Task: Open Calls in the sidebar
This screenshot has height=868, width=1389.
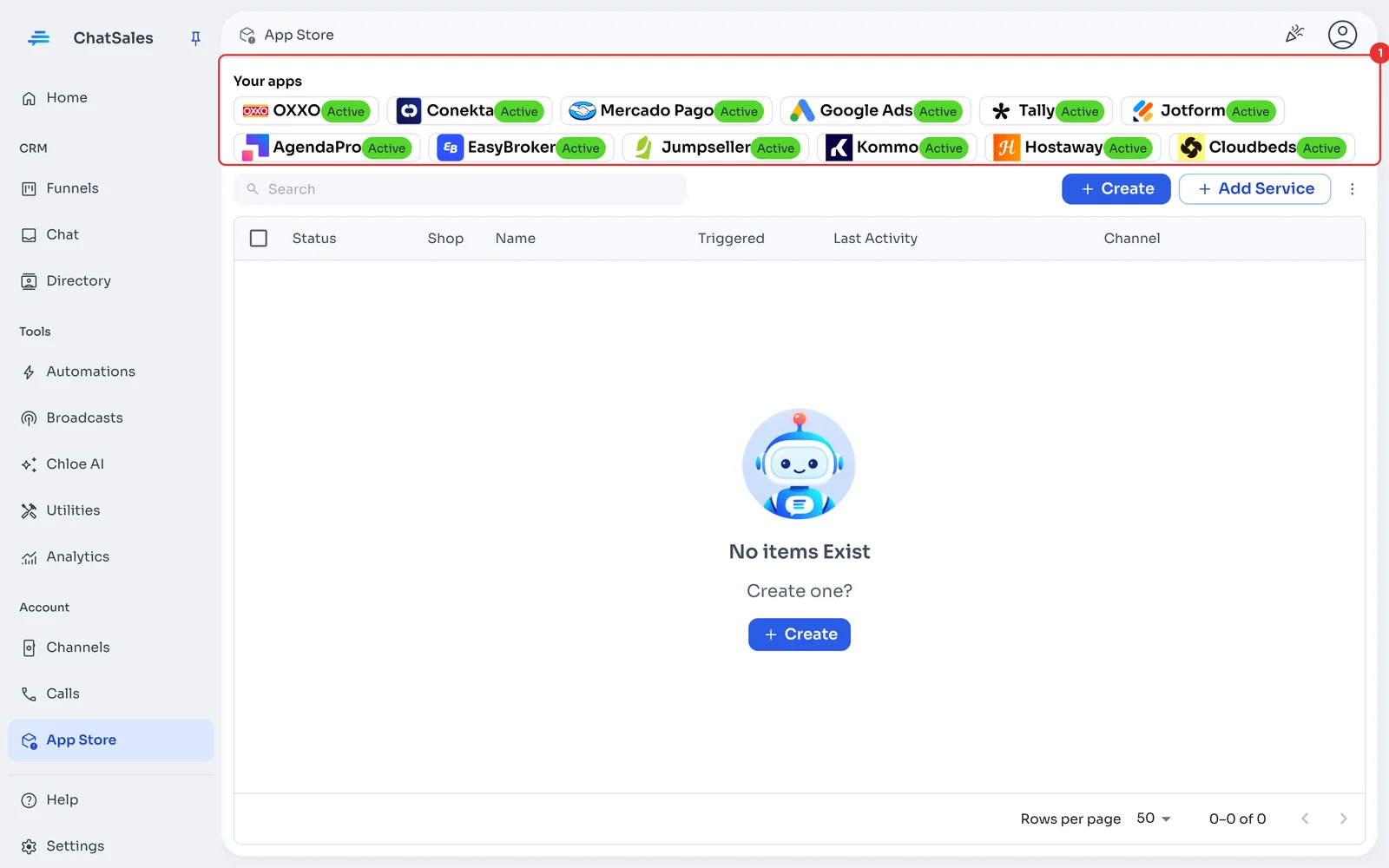Action: (111, 694)
